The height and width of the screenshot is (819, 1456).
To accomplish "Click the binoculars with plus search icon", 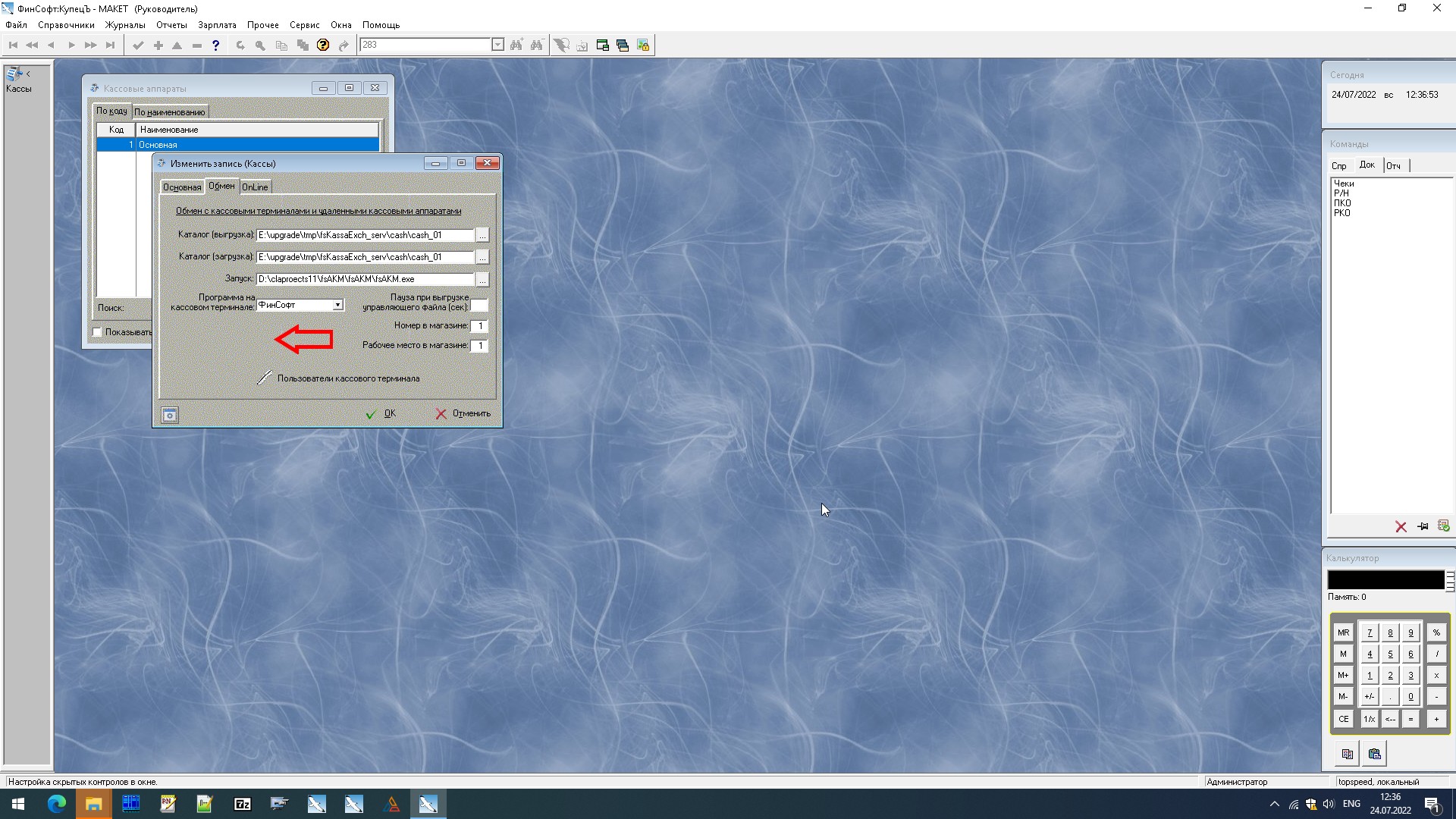I will 516,45.
